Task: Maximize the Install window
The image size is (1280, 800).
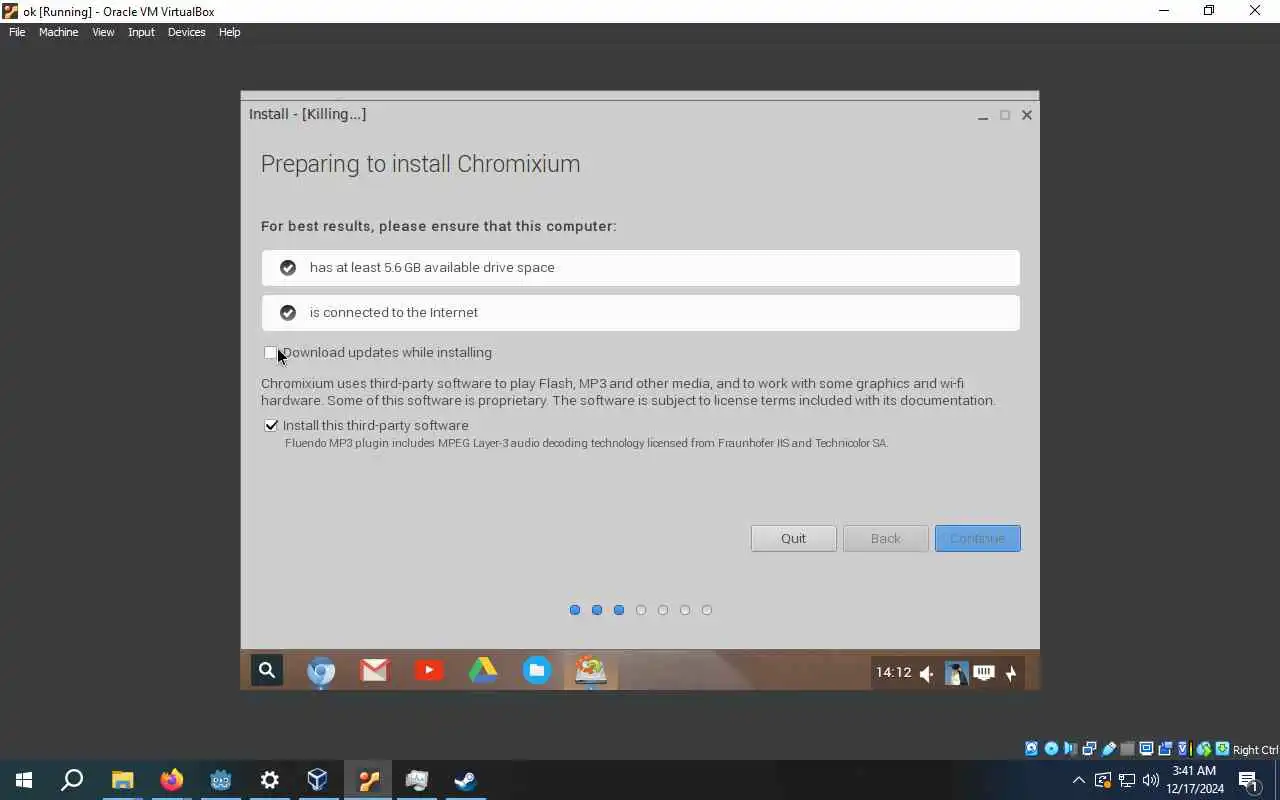Action: 1005,115
